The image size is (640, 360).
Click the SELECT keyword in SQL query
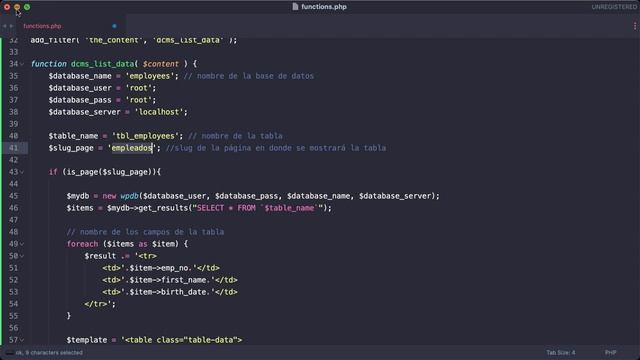coord(210,208)
